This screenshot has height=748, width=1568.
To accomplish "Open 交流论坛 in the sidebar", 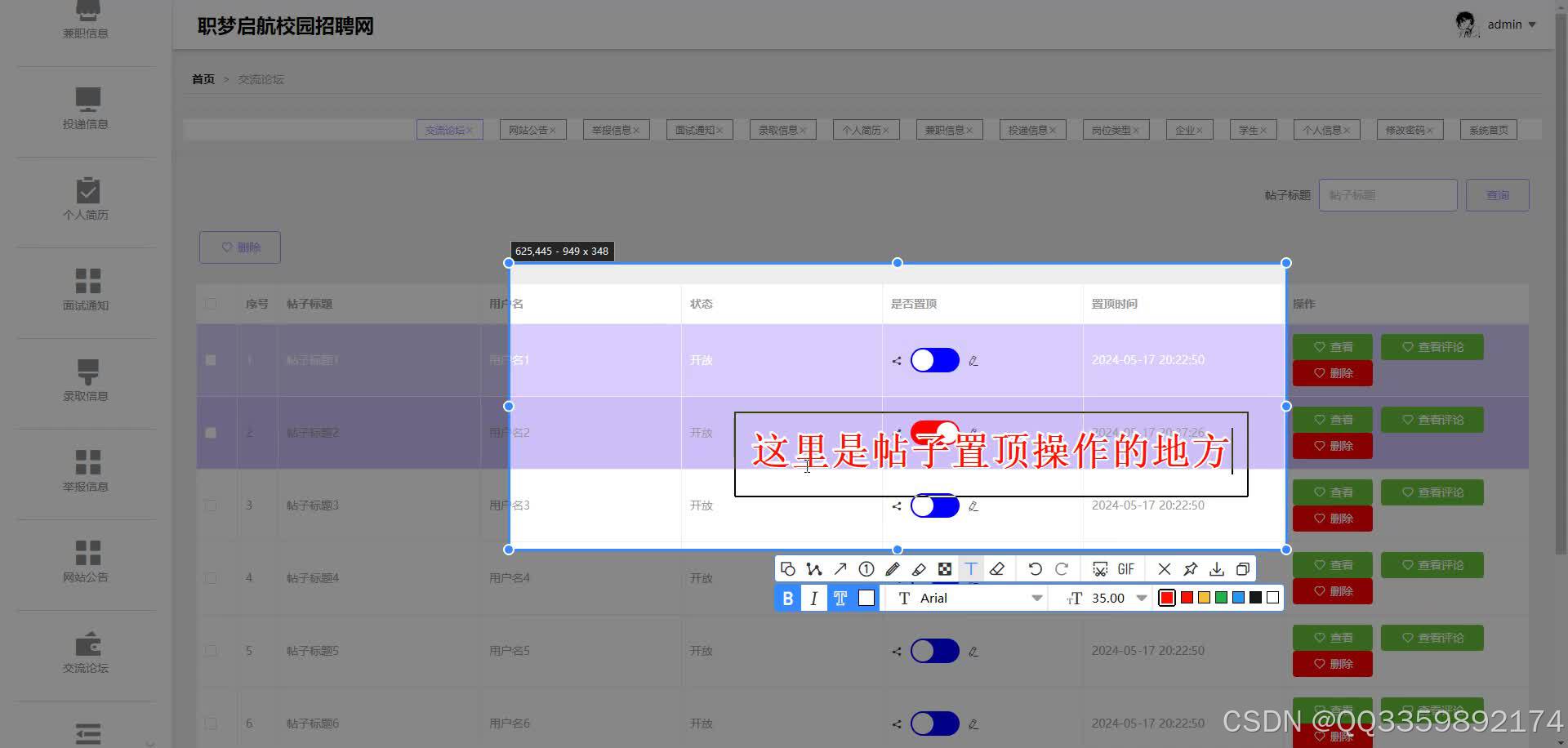I will 86,653.
